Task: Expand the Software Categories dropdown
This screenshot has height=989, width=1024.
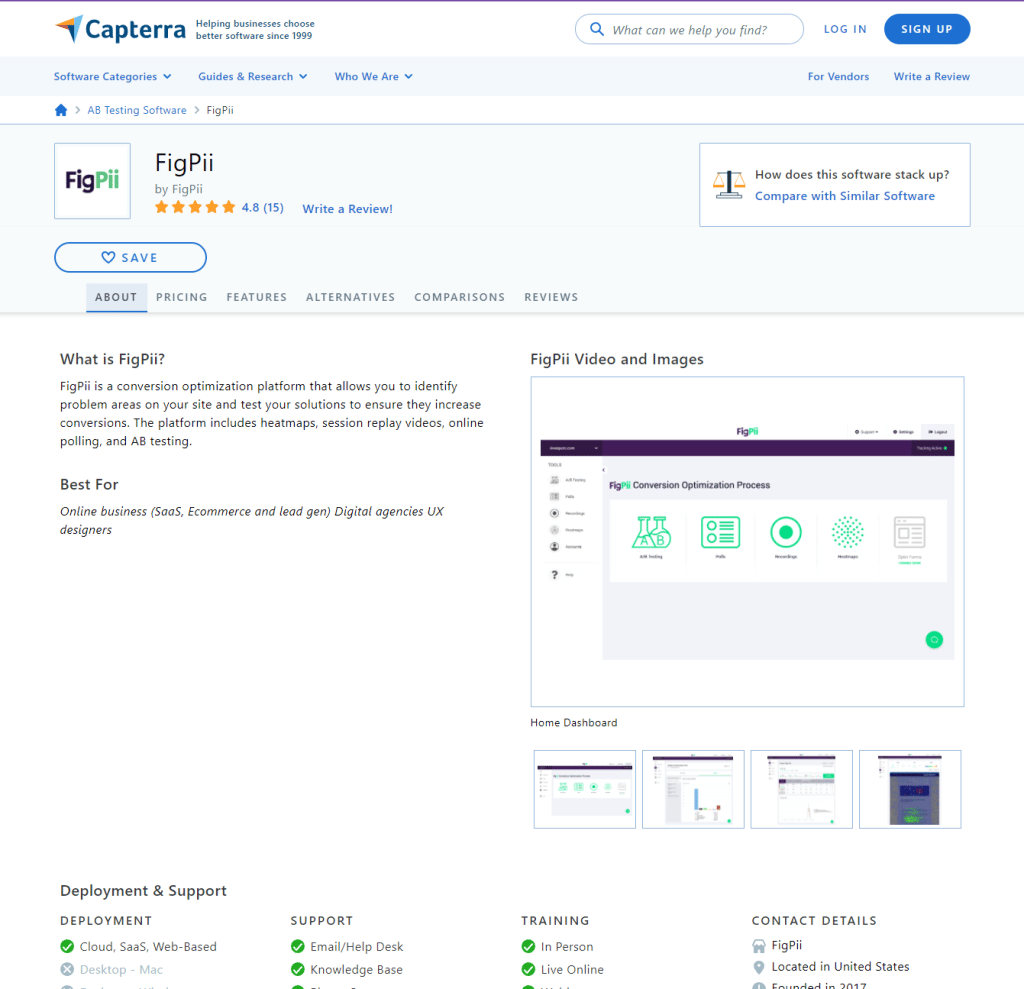Action: pos(112,77)
